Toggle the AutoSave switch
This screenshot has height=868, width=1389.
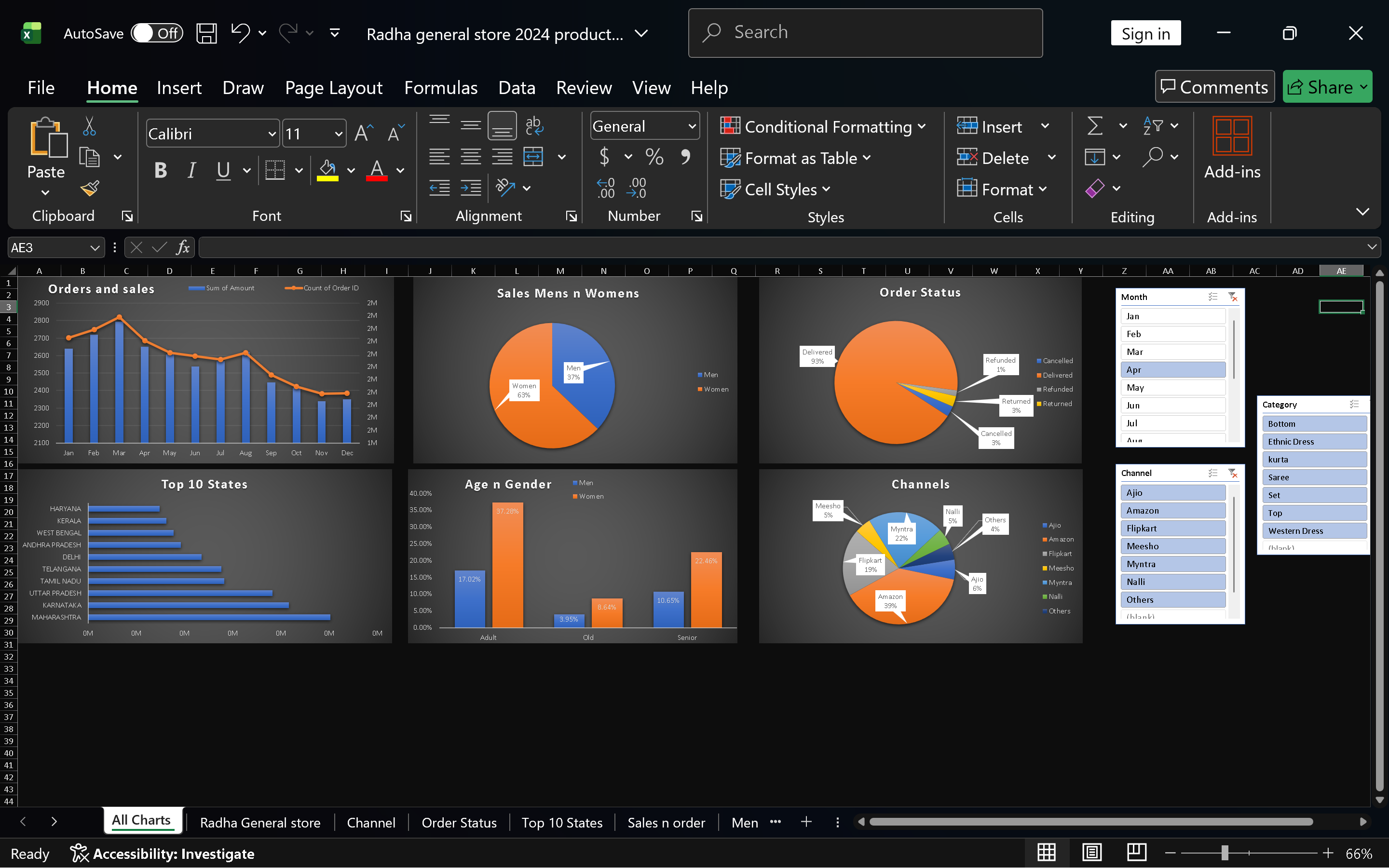(156, 33)
